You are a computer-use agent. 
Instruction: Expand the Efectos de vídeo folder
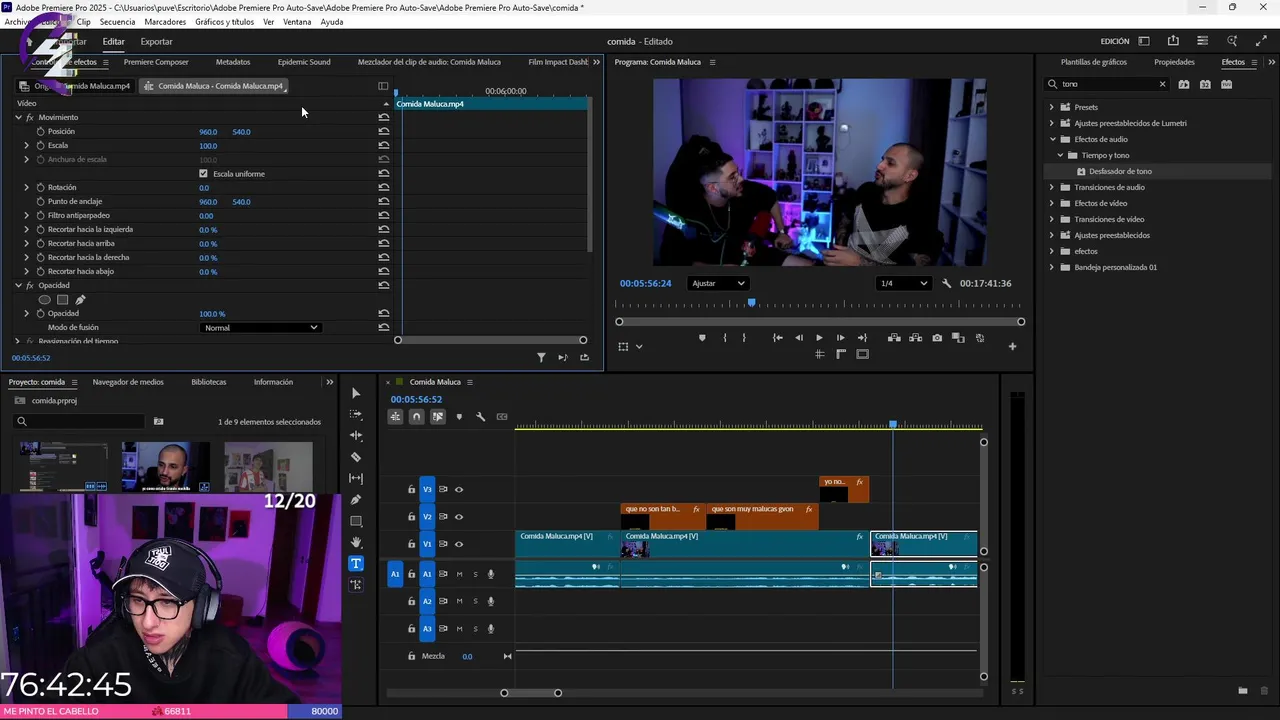(1051, 203)
